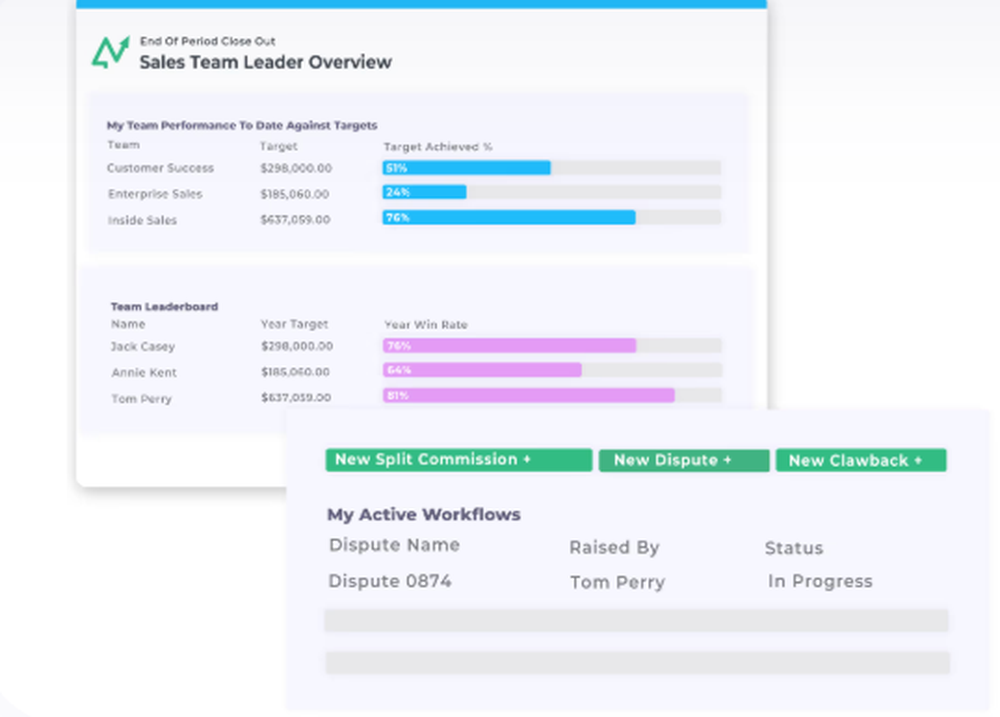This screenshot has height=717, width=1000.
Task: Click the In Progress status label
Action: [820, 581]
